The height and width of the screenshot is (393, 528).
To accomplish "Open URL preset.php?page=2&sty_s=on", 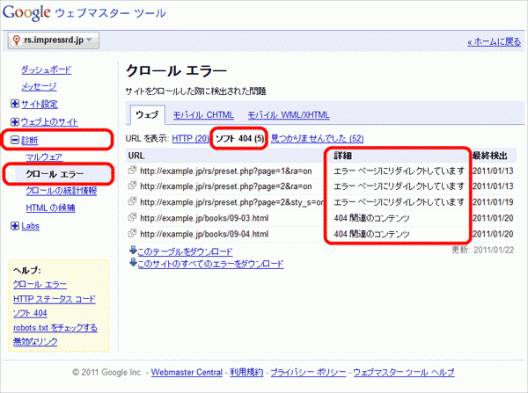I will coord(232,202).
